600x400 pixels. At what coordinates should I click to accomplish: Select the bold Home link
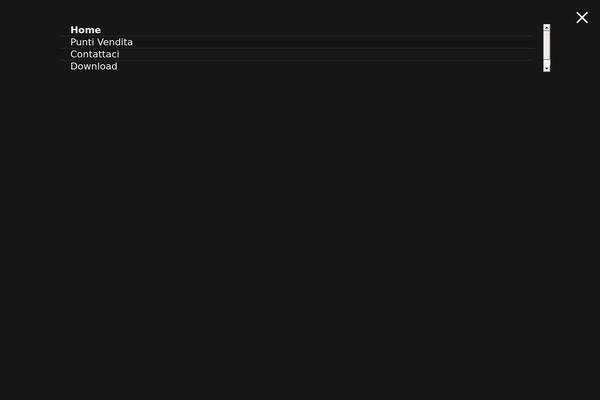pyautogui.click(x=86, y=30)
